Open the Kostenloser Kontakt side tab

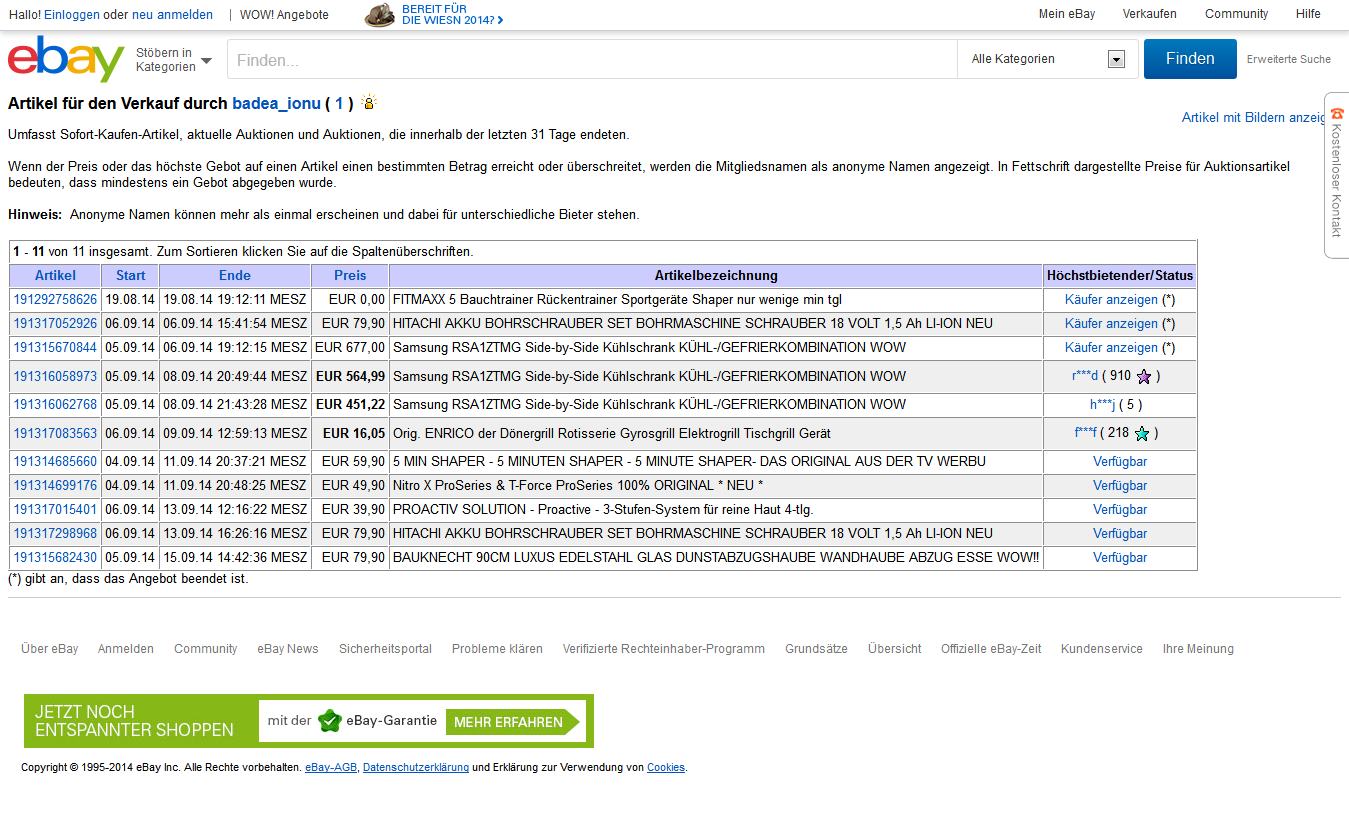coord(1337,175)
